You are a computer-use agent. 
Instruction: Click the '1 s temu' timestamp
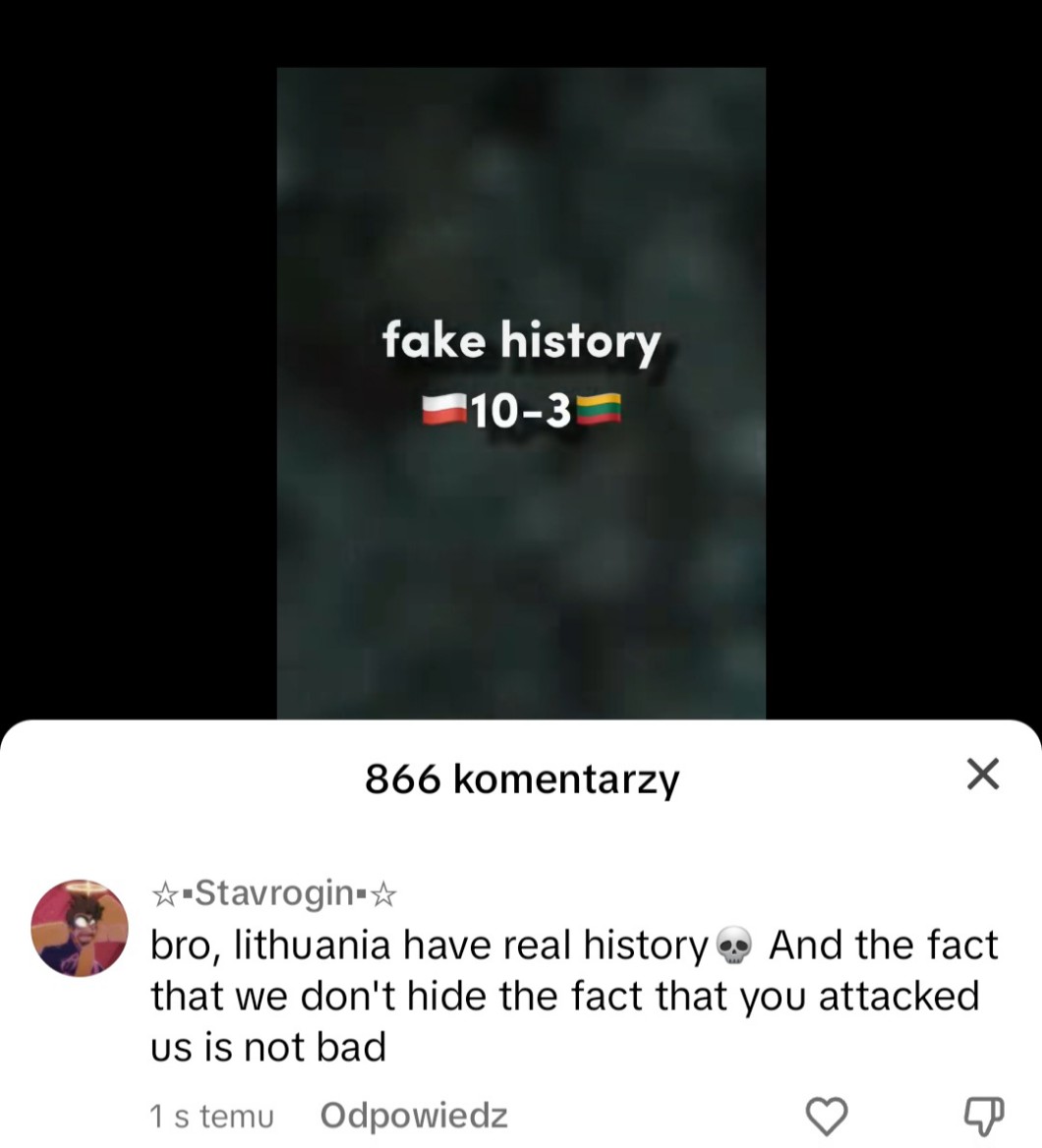click(x=211, y=1117)
